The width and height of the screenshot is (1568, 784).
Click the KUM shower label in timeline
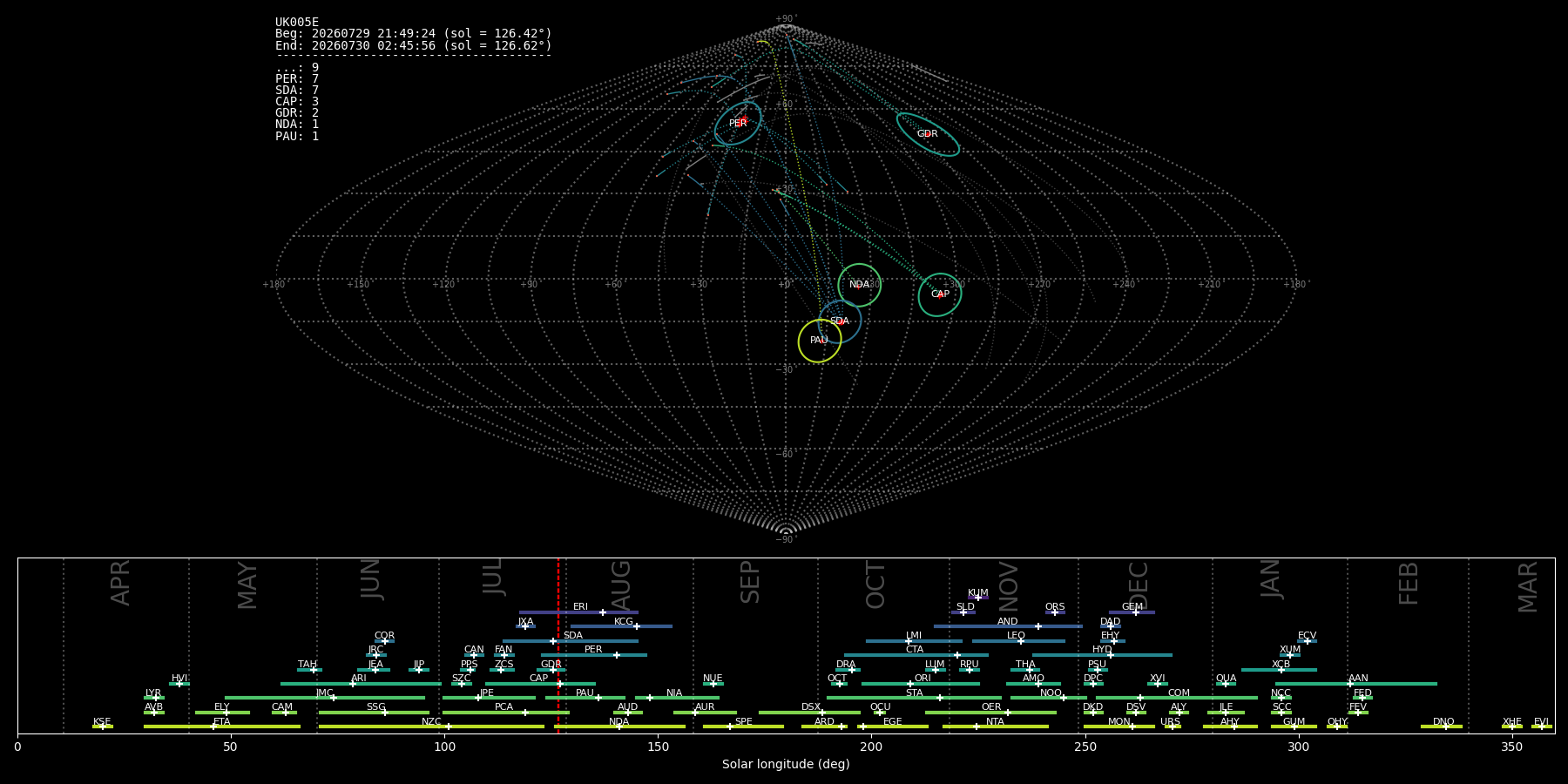(x=978, y=593)
